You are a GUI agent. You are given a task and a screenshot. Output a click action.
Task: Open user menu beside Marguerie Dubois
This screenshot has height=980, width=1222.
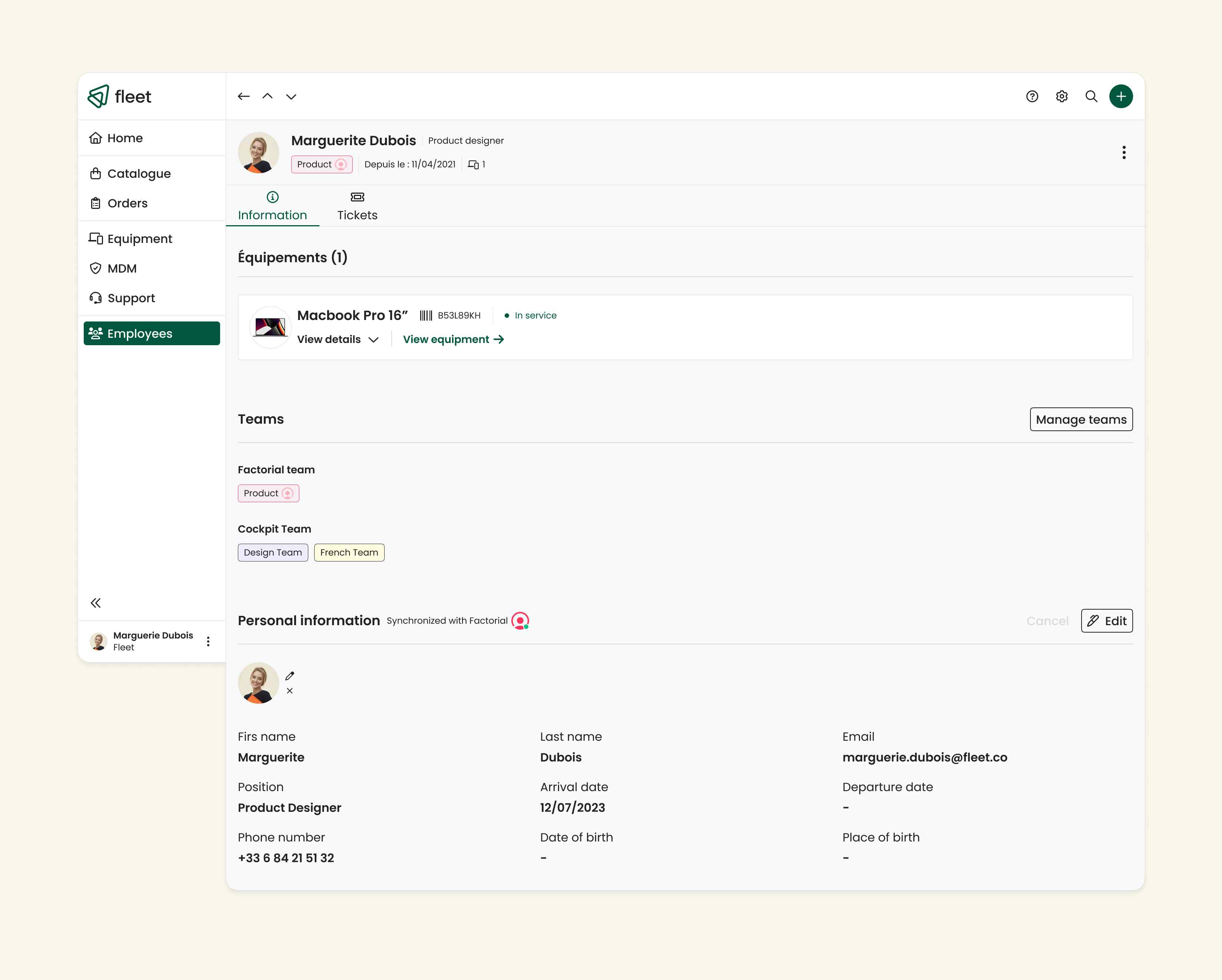click(208, 641)
